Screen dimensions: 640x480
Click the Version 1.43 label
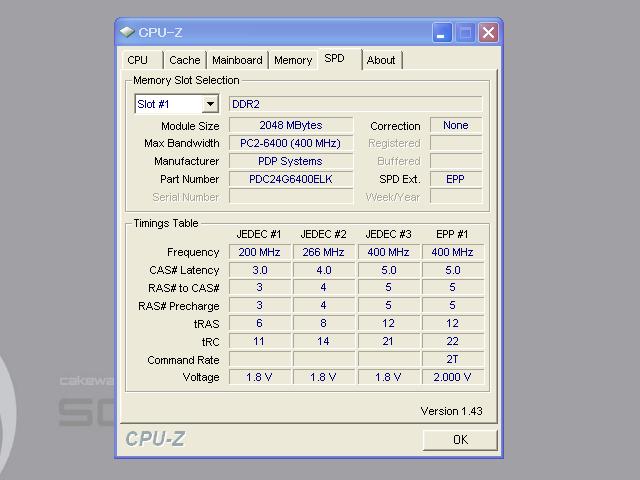point(451,411)
